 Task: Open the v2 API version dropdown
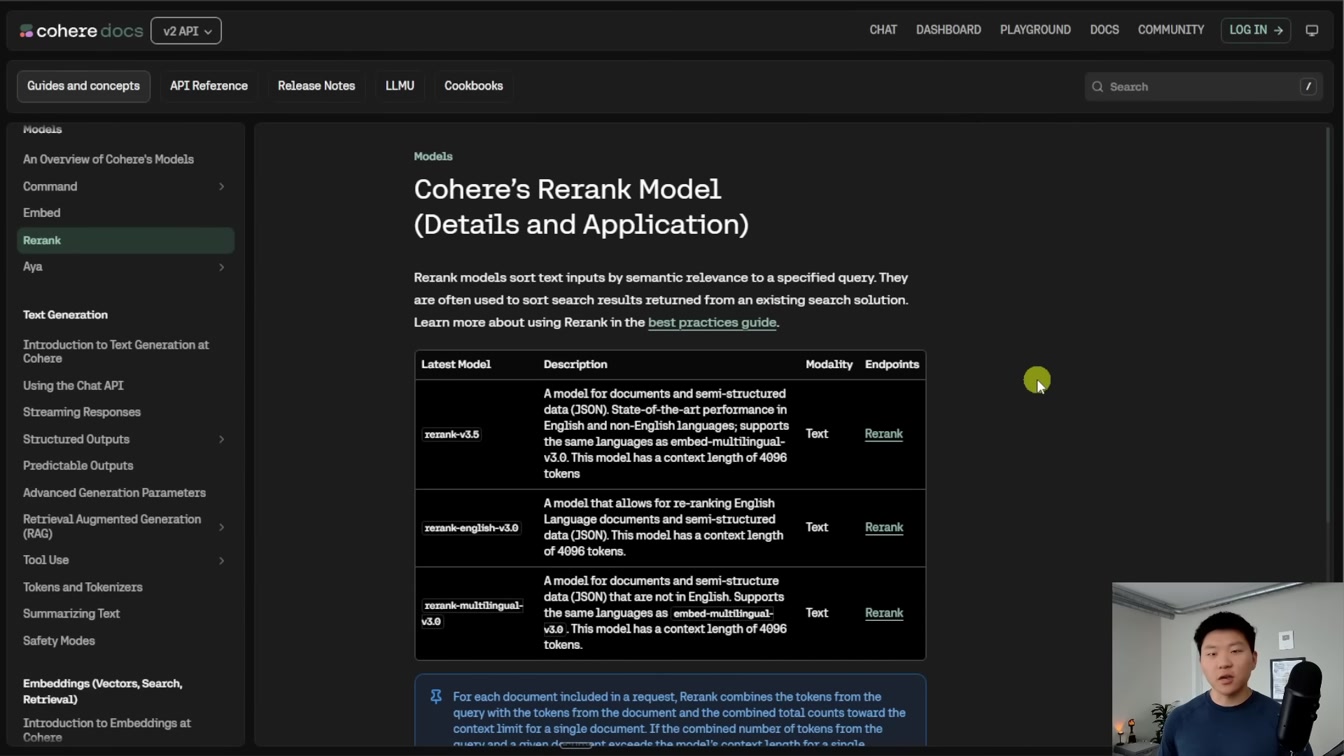[x=186, y=31]
